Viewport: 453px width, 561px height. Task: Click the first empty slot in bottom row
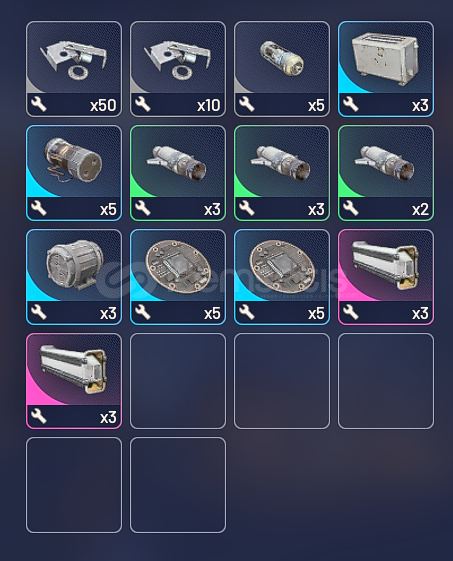click(x=74, y=485)
